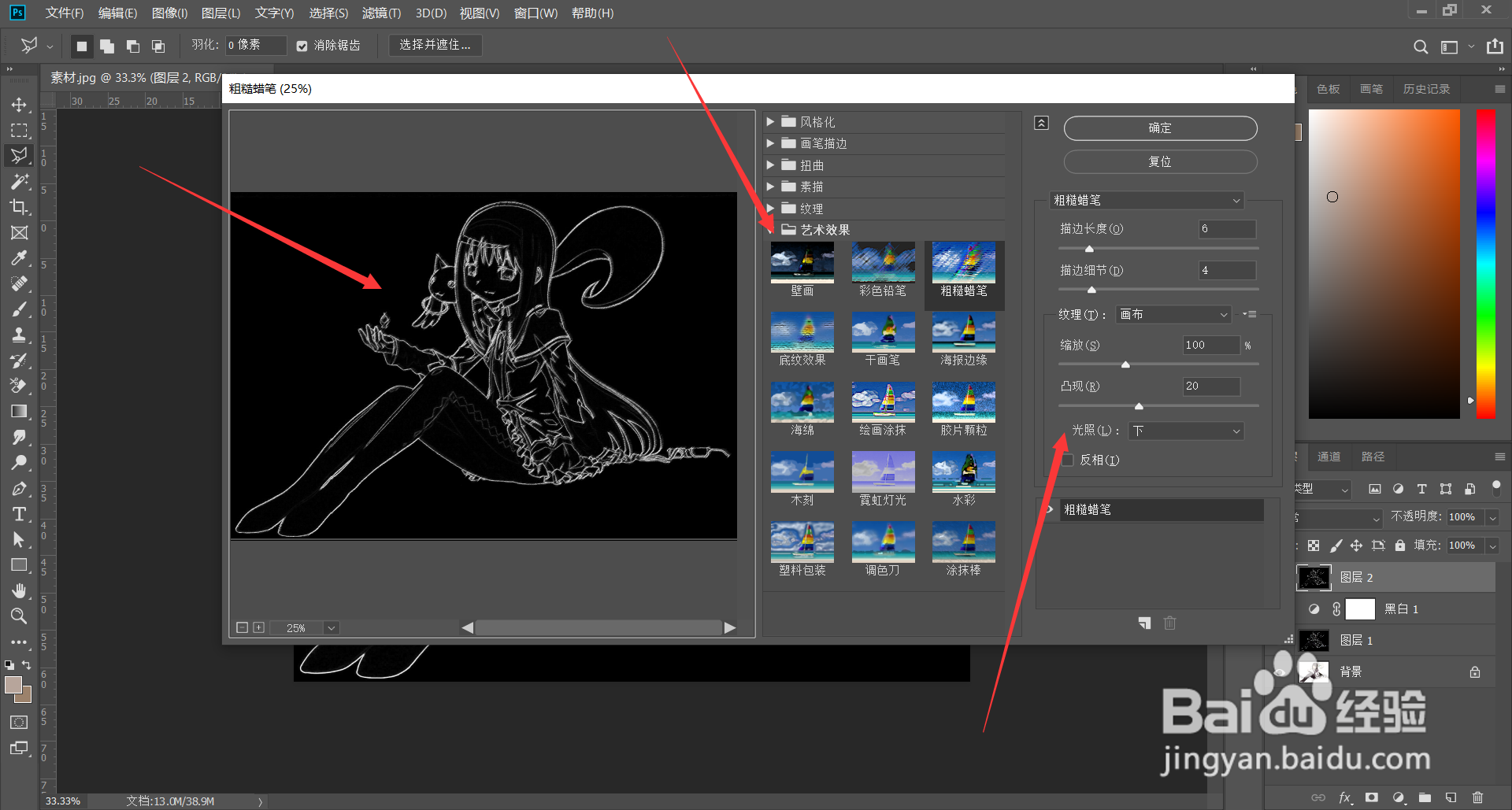Open the 文件(F) menu
Image resolution: width=1512 pixels, height=810 pixels.
coord(65,13)
